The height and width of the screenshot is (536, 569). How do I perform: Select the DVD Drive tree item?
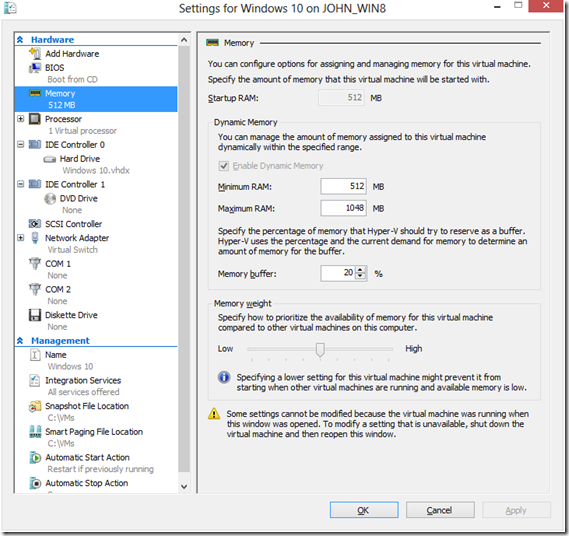pos(78,199)
